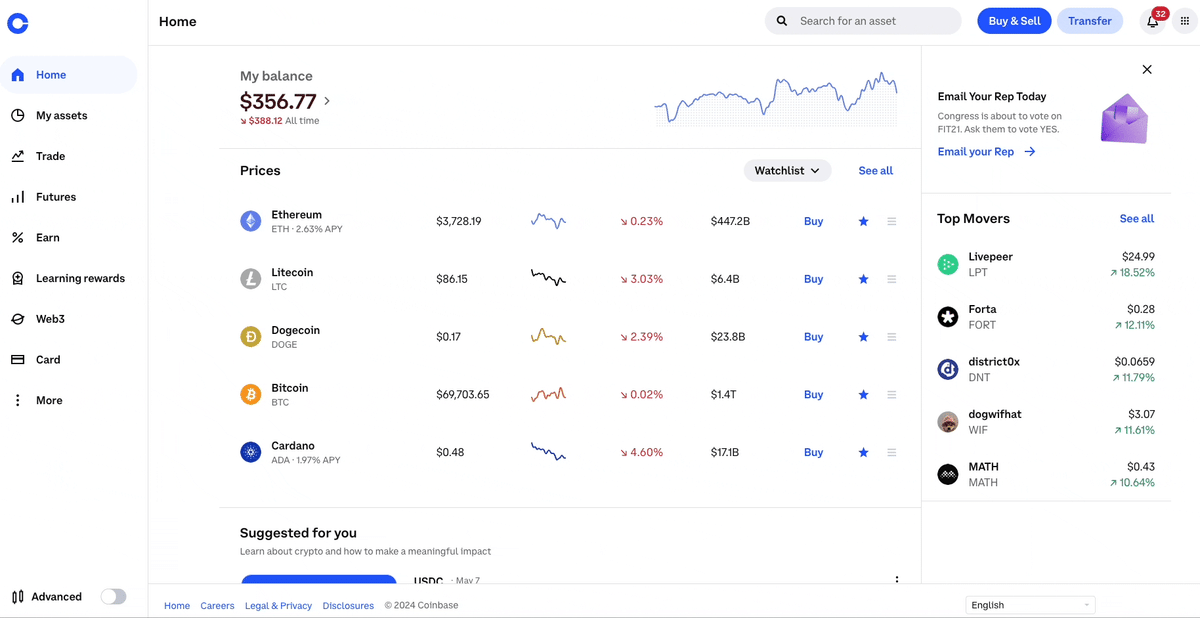
Task: Open the Learning rewards menu item
Action: (80, 278)
